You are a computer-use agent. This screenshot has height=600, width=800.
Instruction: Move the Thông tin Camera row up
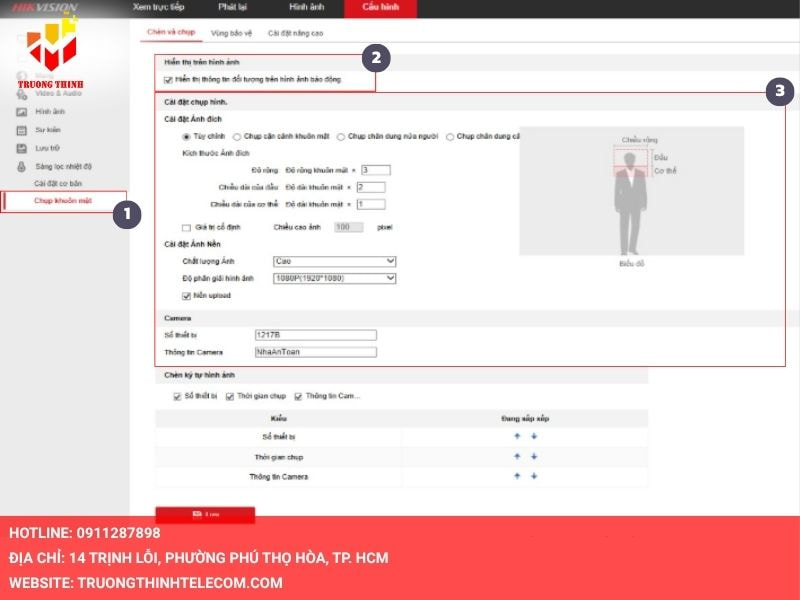coord(517,476)
